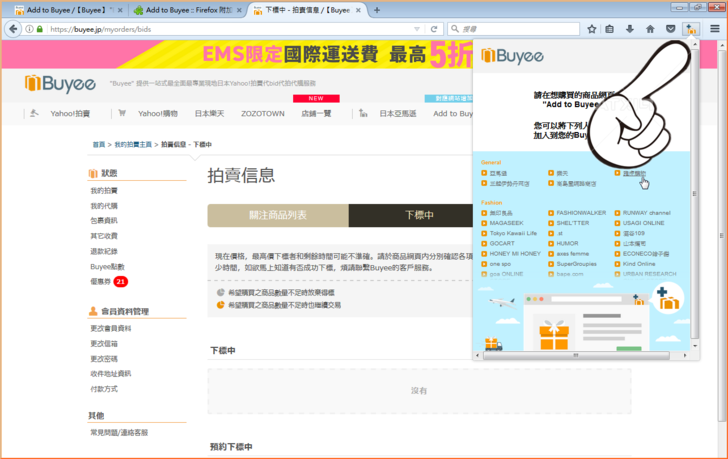Click the Tokyo Kawaii Life link
The width and height of the screenshot is (728, 459).
[513, 233]
